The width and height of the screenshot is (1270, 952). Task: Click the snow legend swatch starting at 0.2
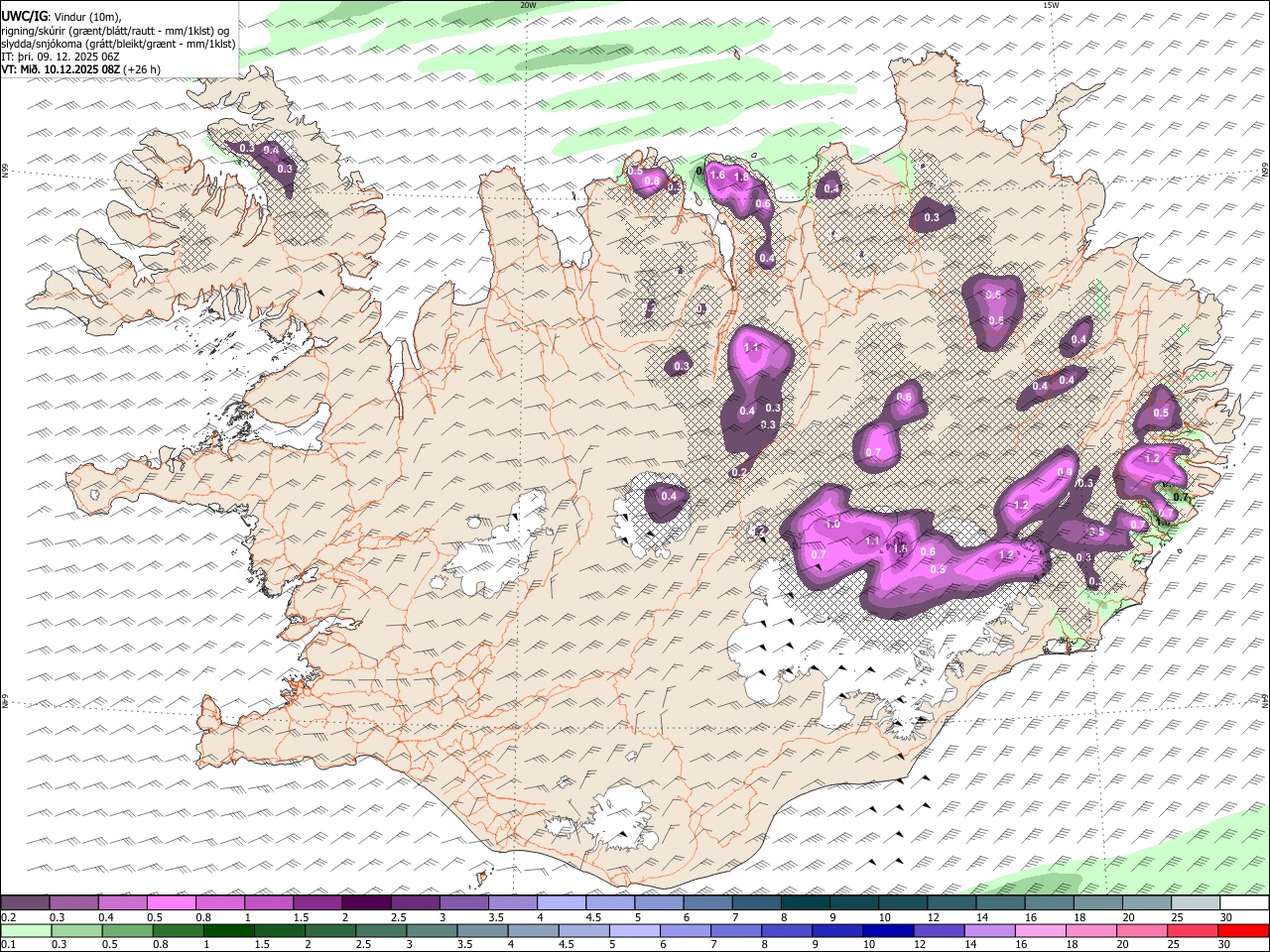(25, 903)
